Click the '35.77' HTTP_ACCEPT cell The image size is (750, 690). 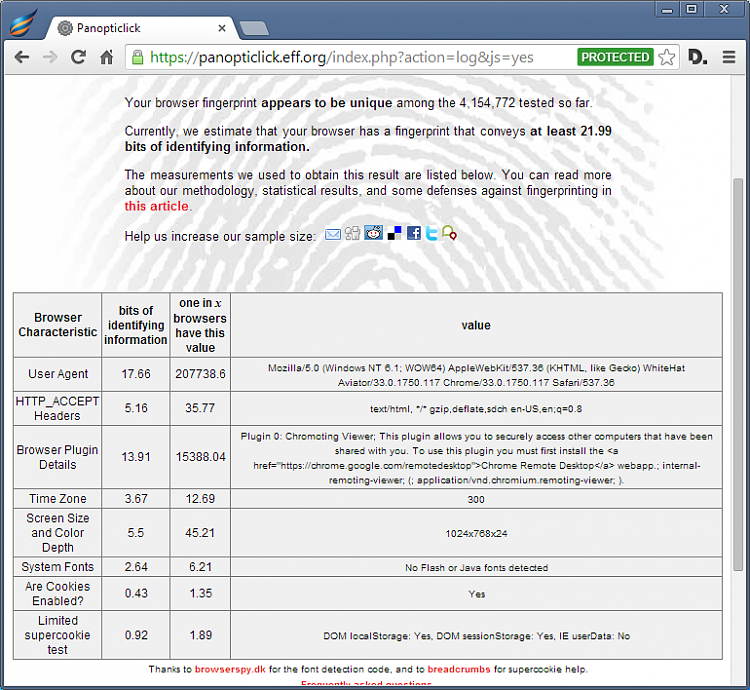tap(200, 408)
